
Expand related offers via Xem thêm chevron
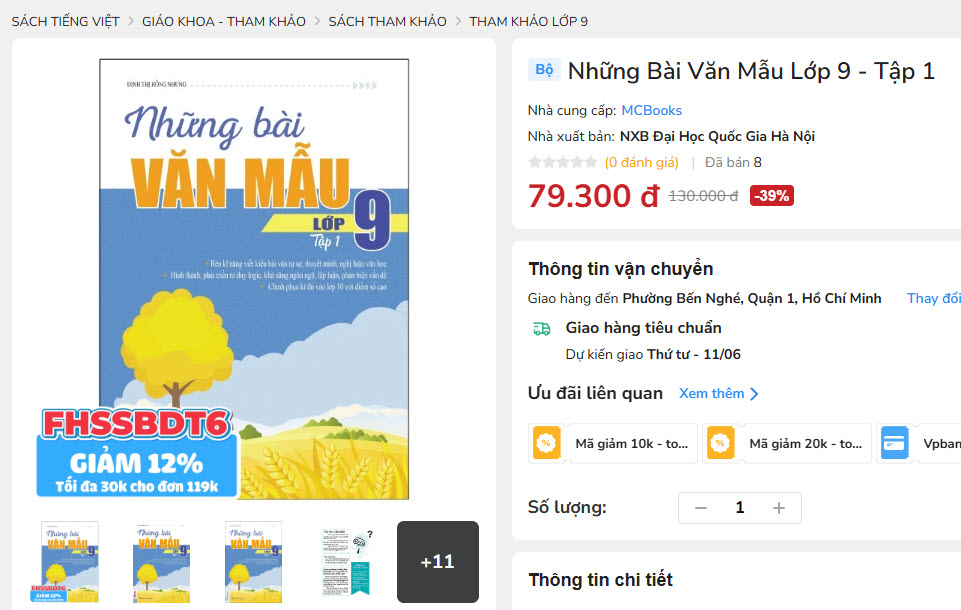(x=754, y=394)
